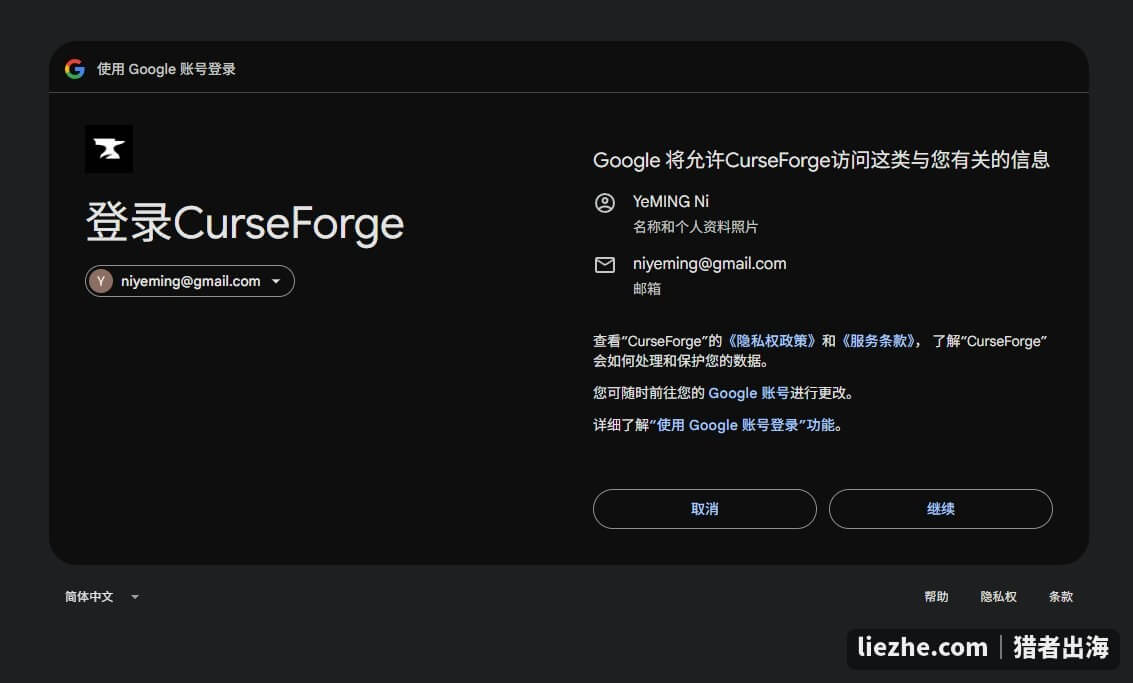Click the 使用 Google 账号登录 header text
The width and height of the screenshot is (1133, 683).
[x=166, y=69]
